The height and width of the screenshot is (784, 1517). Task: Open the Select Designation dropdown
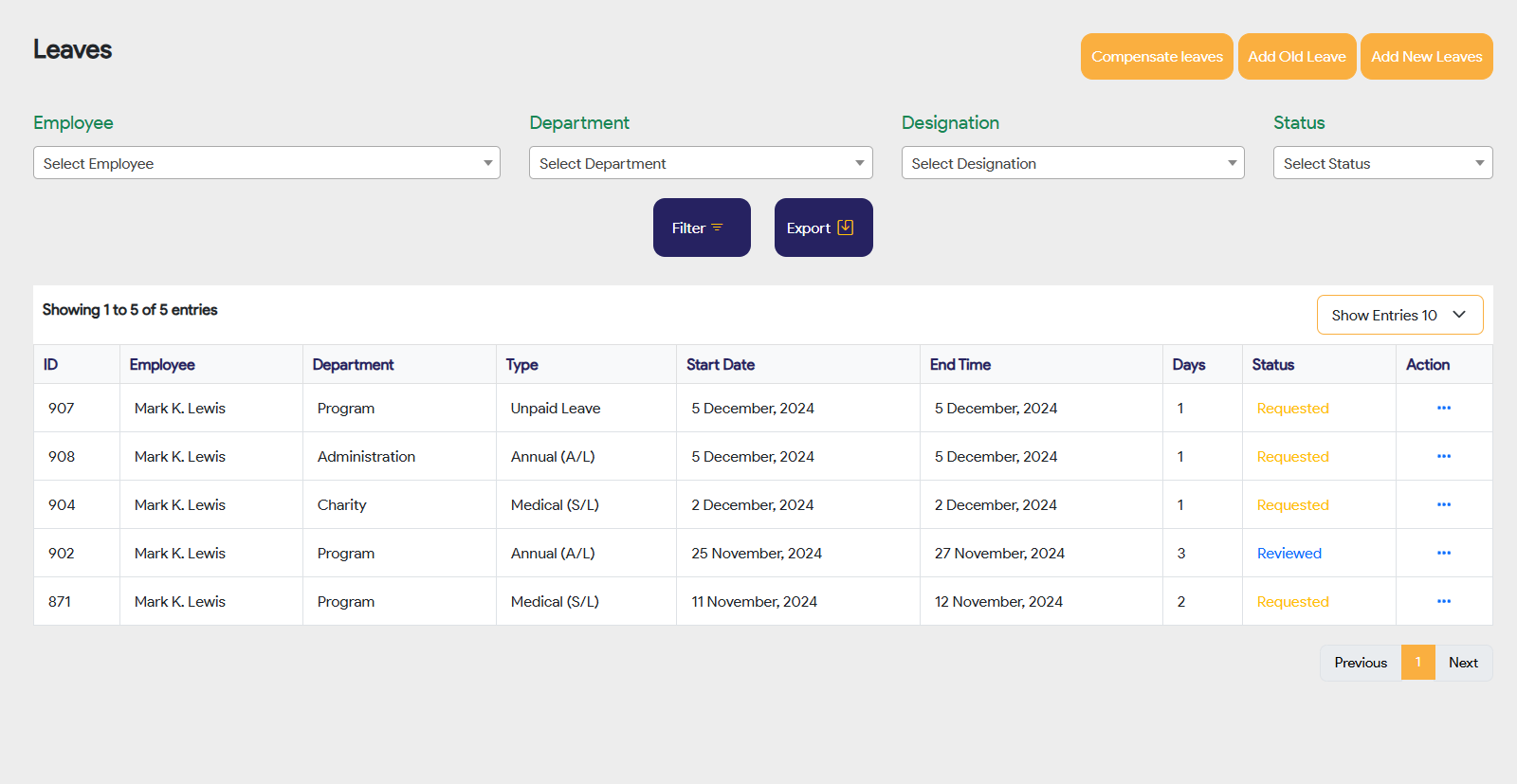[x=1072, y=163]
